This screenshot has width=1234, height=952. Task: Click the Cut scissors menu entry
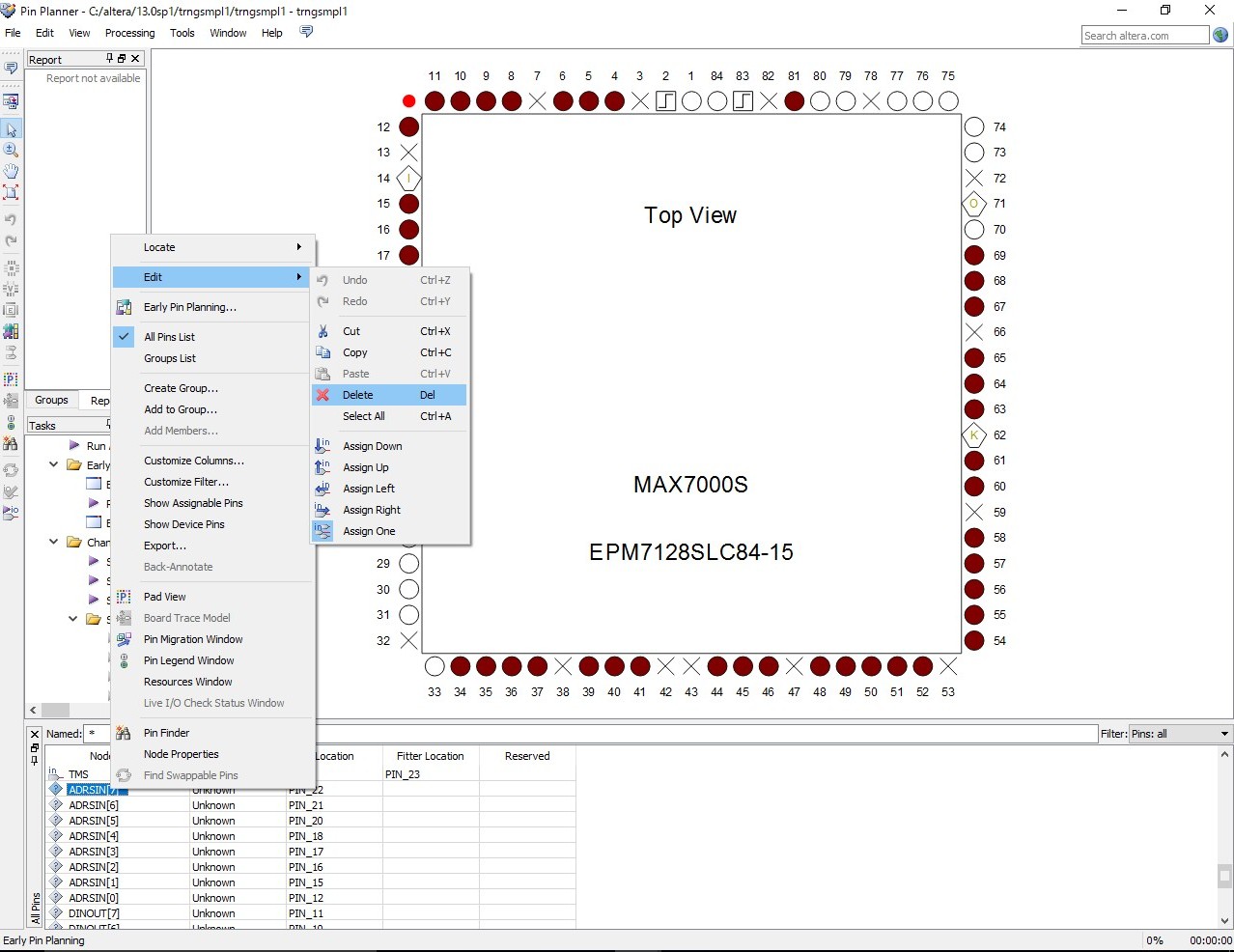coord(389,331)
